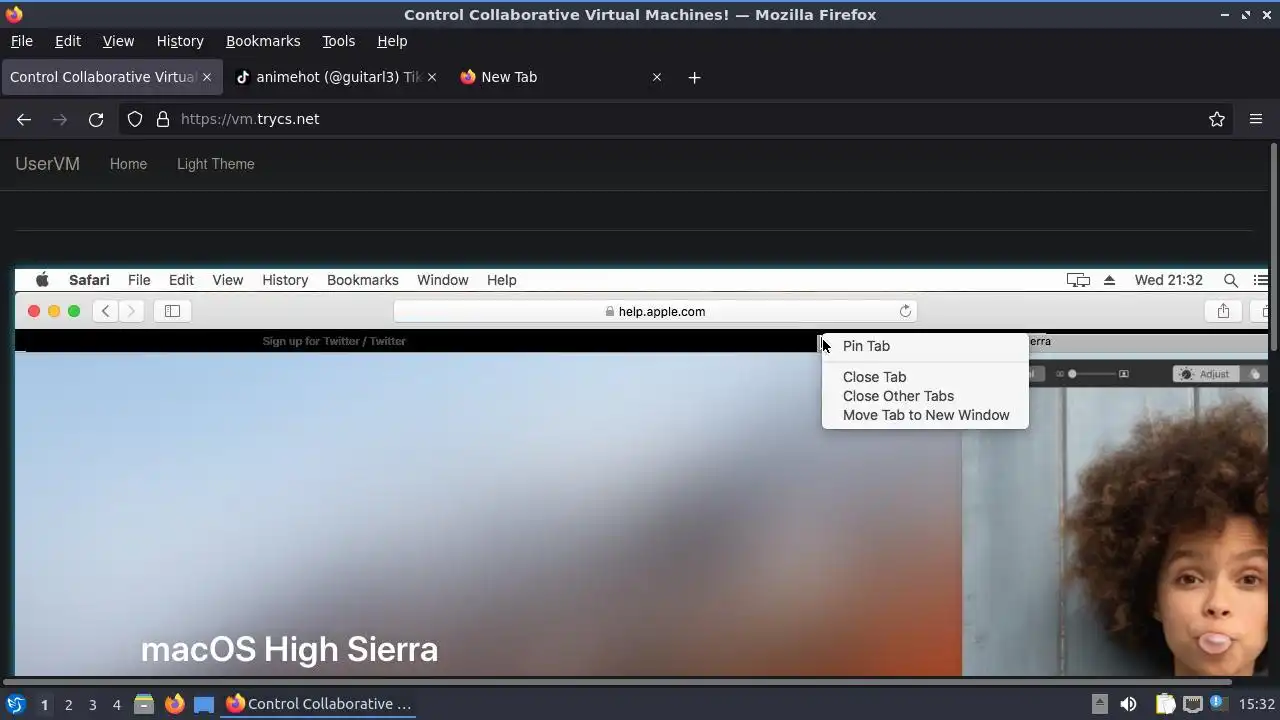Open Firefox History menu

click(x=180, y=41)
